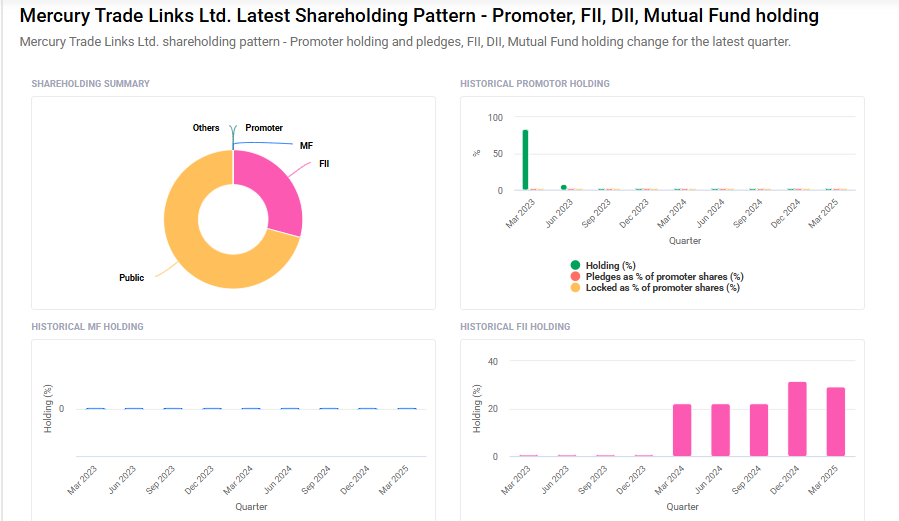The width and height of the screenshot is (899, 521).
Task: Click the Shareholding Summary section heading
Action: [91, 84]
